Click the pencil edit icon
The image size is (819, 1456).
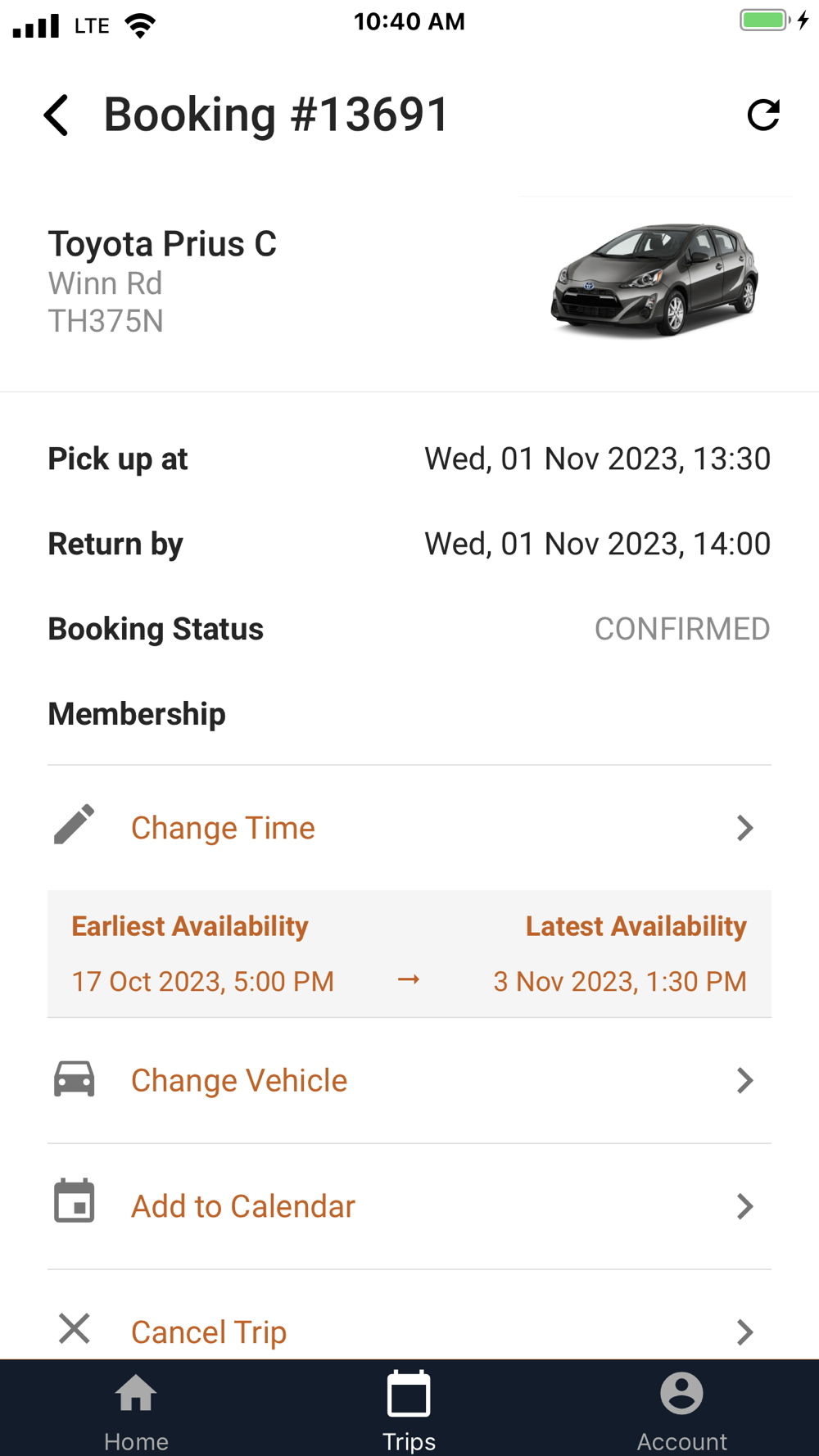tap(75, 824)
